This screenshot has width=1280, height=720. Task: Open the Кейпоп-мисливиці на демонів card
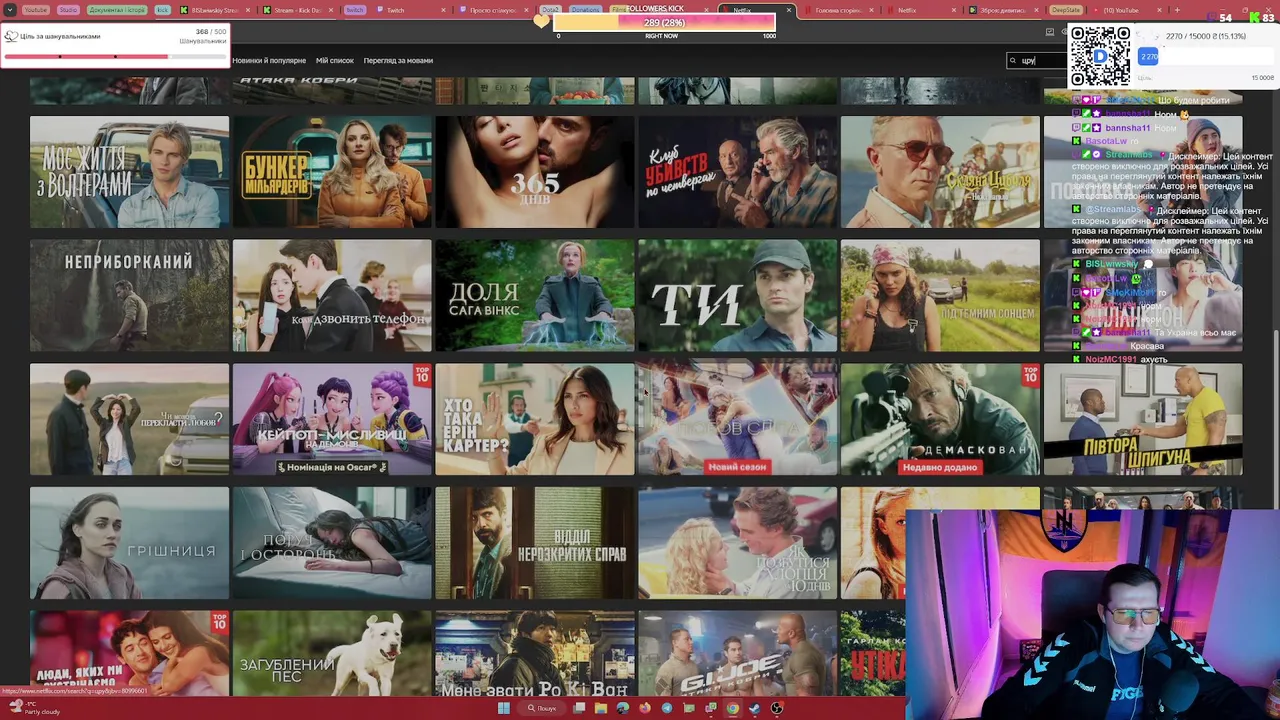pyautogui.click(x=332, y=419)
